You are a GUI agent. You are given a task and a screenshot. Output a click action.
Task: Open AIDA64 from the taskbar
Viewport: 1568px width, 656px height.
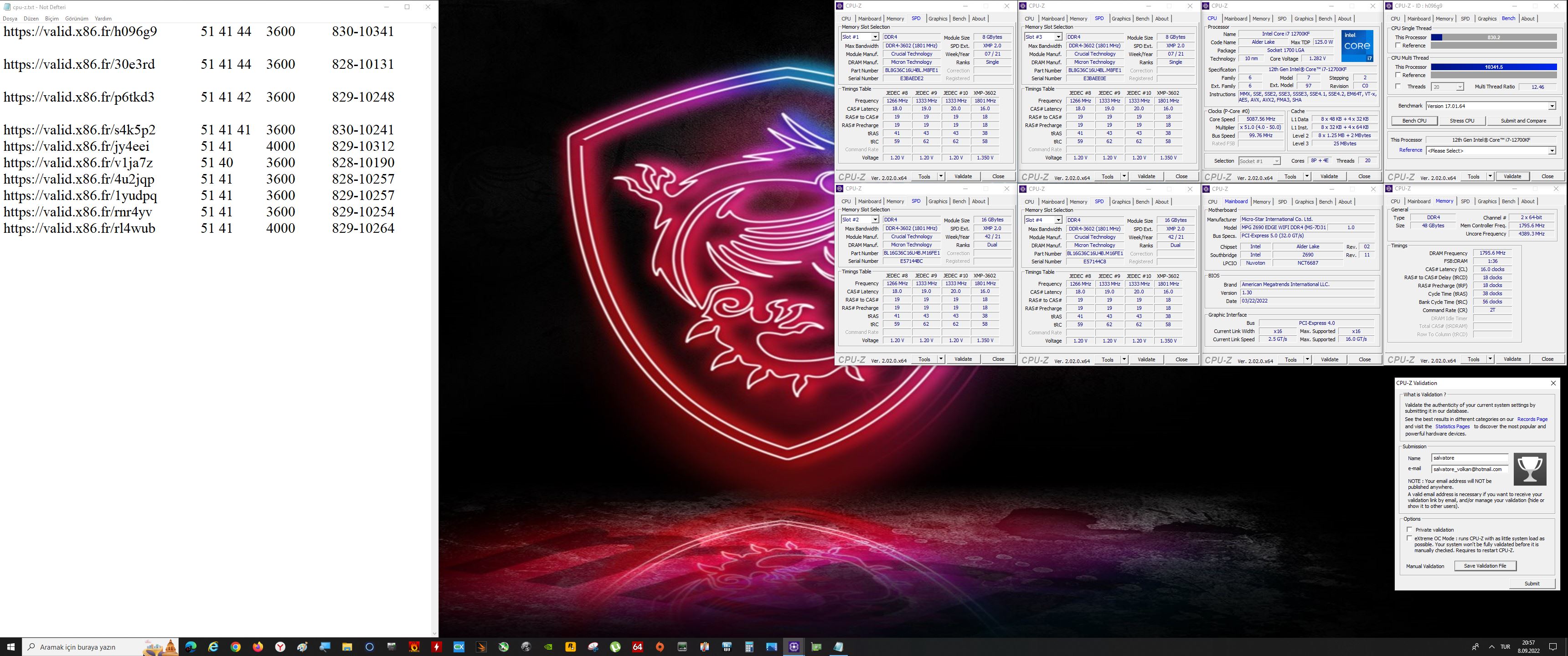pyautogui.click(x=637, y=647)
